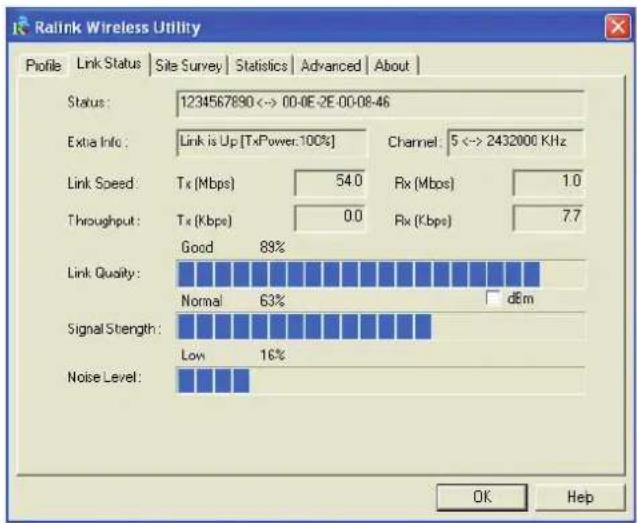Click the 'Good' link quality label

tap(197, 247)
